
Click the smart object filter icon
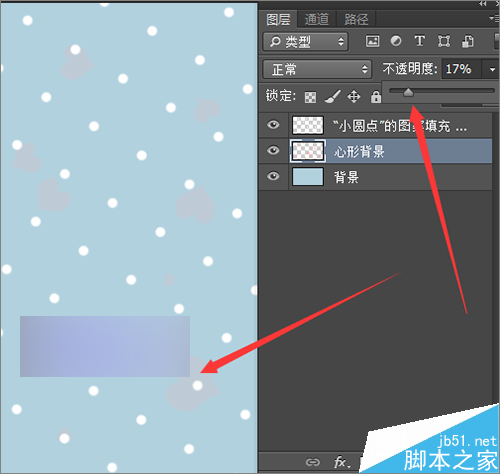click(468, 41)
